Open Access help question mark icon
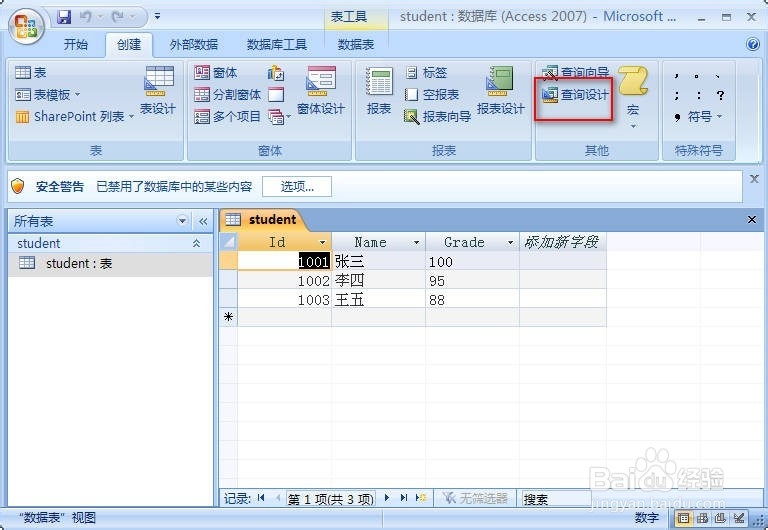Image resolution: width=768 pixels, height=530 pixels. pyautogui.click(x=752, y=44)
